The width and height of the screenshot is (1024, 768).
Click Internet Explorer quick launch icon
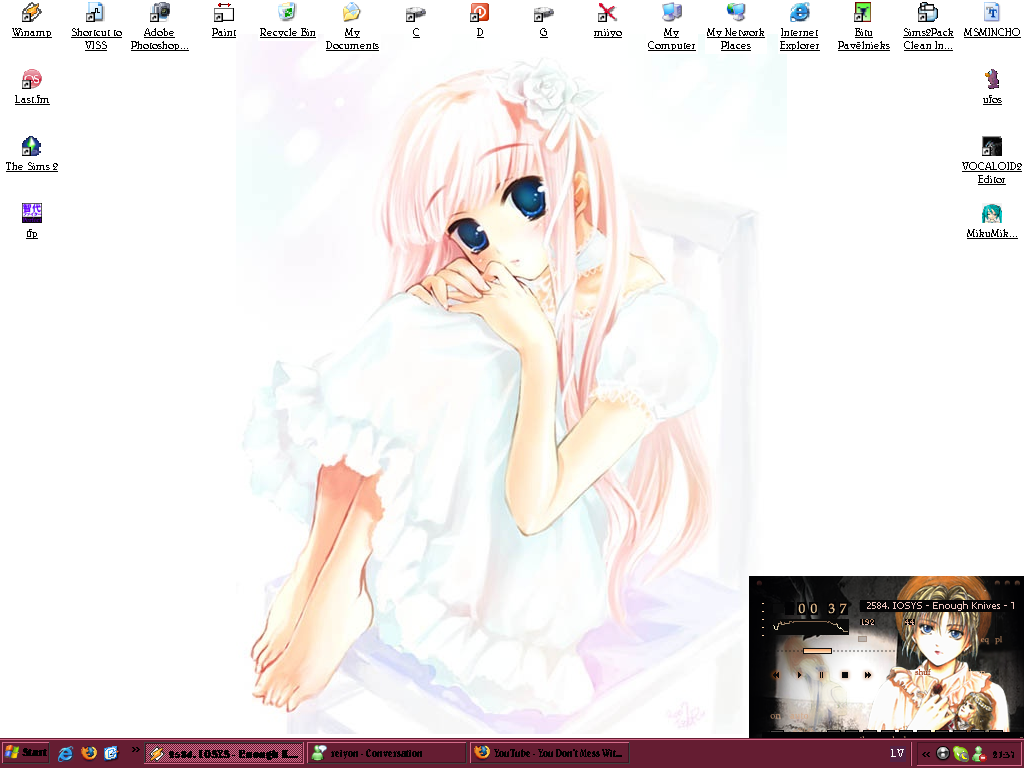click(65, 753)
